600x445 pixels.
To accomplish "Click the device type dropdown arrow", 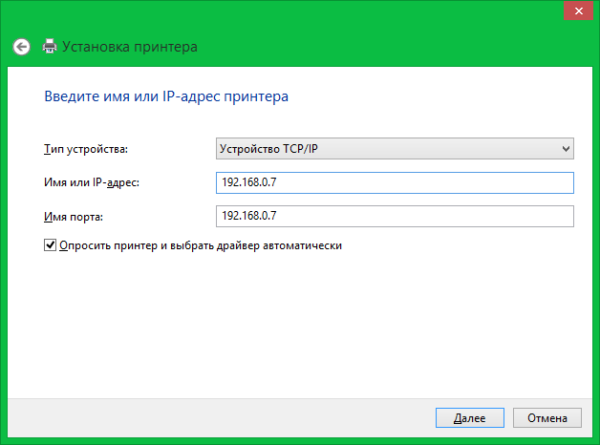I will pyautogui.click(x=565, y=149).
